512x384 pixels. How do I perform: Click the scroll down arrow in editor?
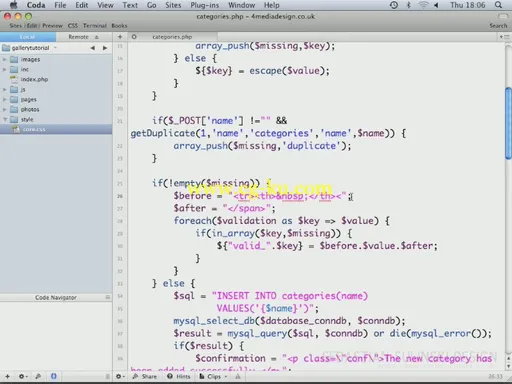pyautogui.click(x=508, y=366)
